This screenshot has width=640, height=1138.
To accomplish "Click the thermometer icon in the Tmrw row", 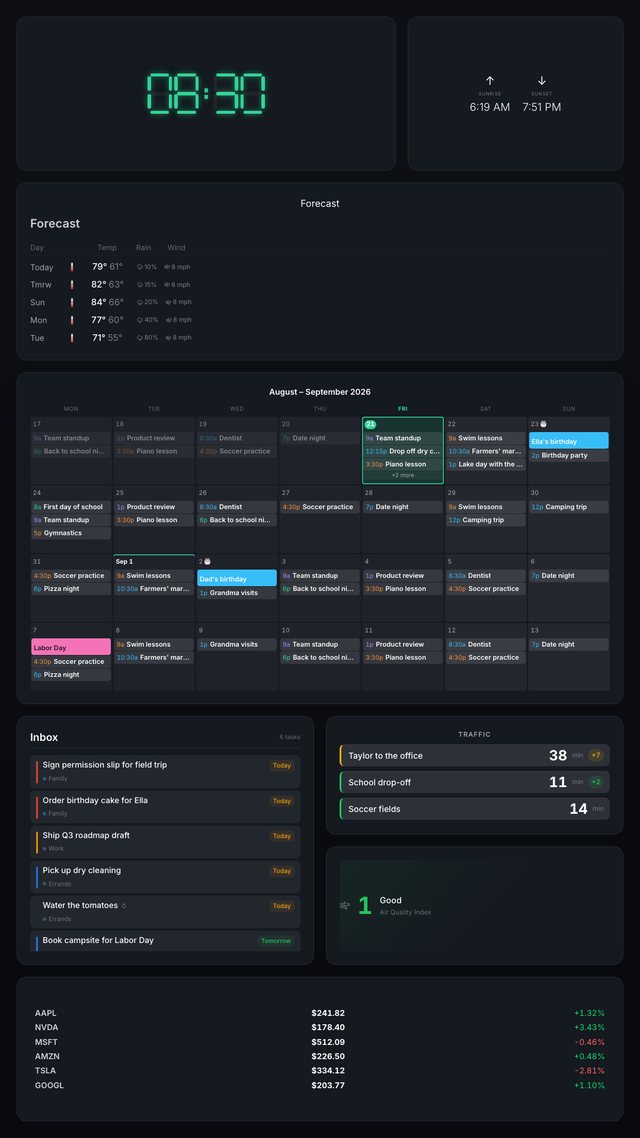I will point(72,284).
